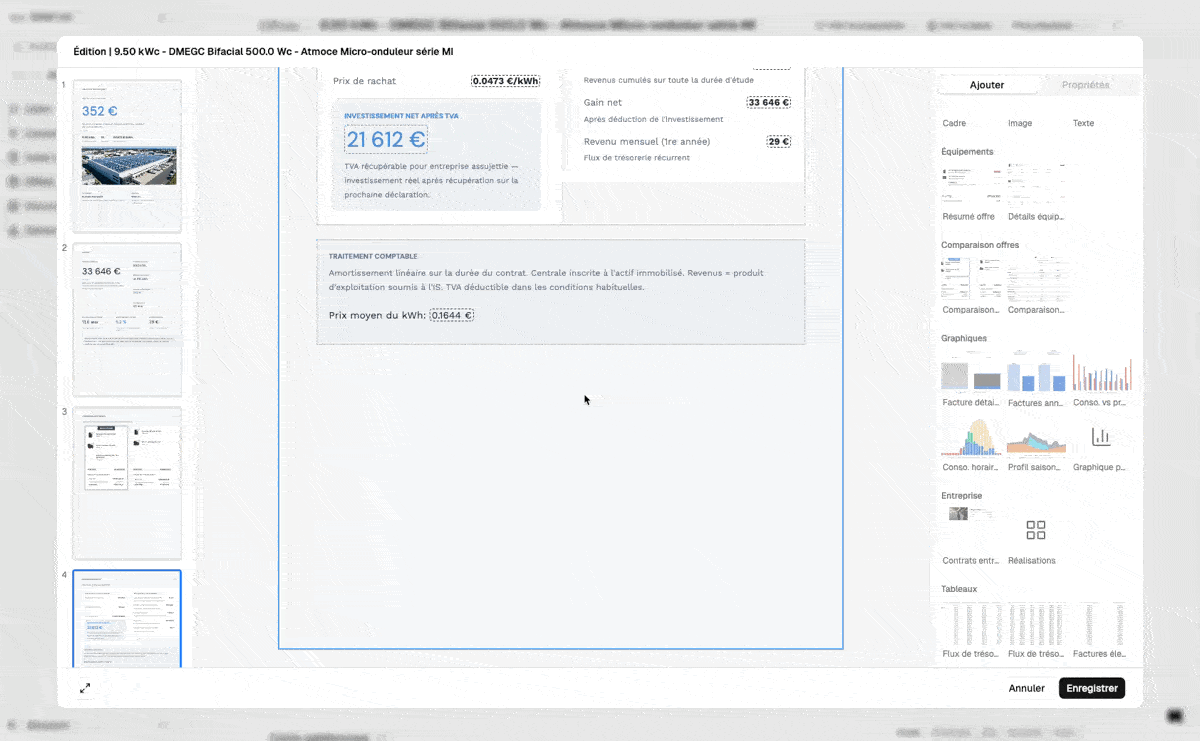Insert the Réalisations grid block
The height and width of the screenshot is (741, 1200).
point(1035,531)
